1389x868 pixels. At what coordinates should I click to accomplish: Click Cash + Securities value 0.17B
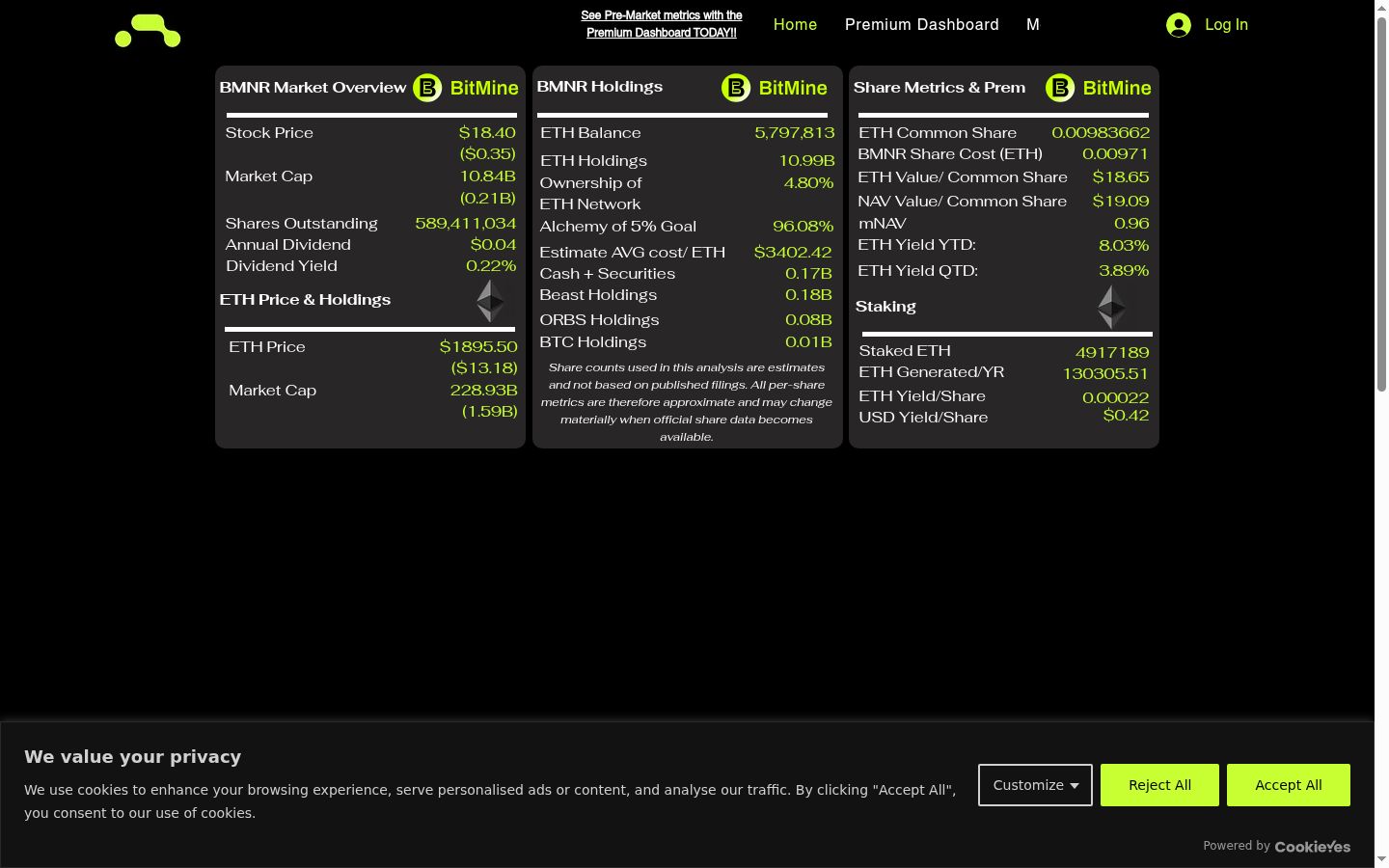point(808,274)
